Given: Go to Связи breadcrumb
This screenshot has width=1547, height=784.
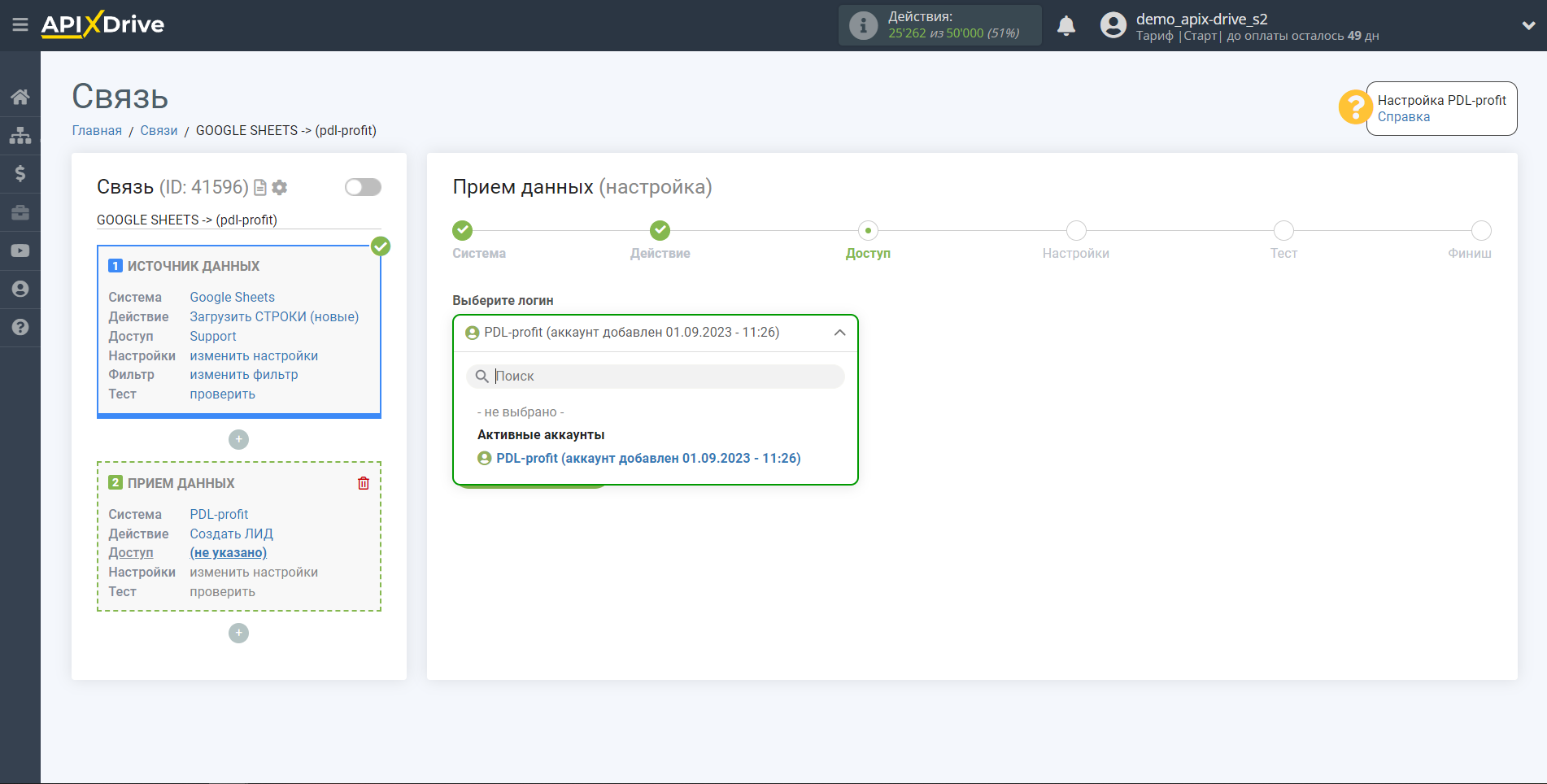Looking at the screenshot, I should [x=159, y=131].
